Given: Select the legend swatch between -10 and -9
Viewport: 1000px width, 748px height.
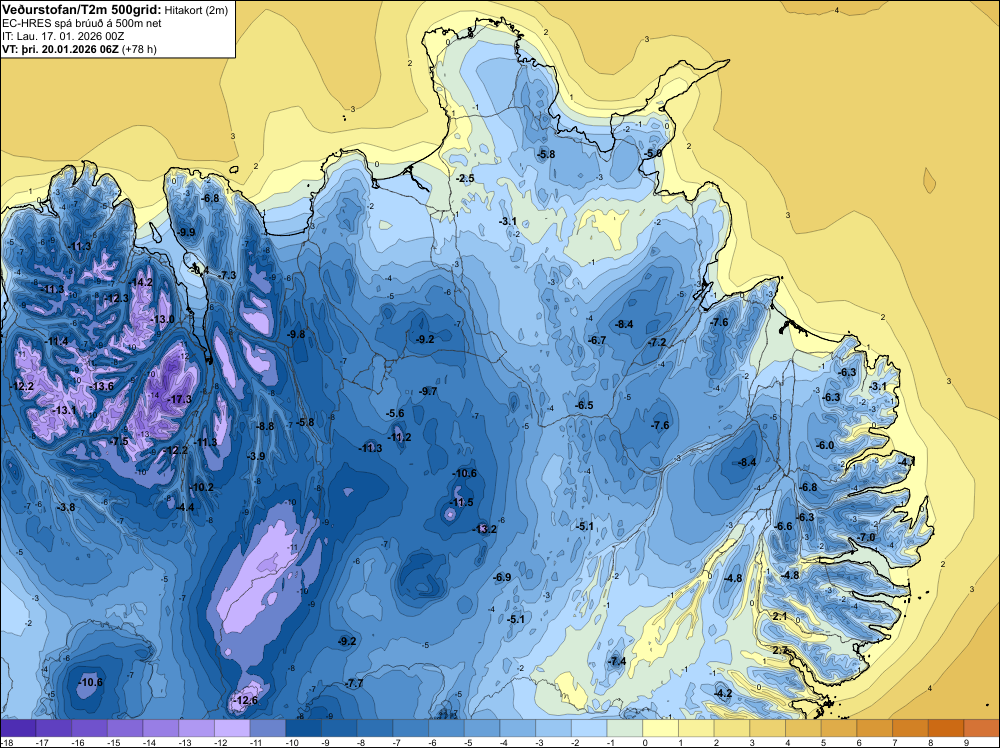Looking at the screenshot, I should point(304,728).
